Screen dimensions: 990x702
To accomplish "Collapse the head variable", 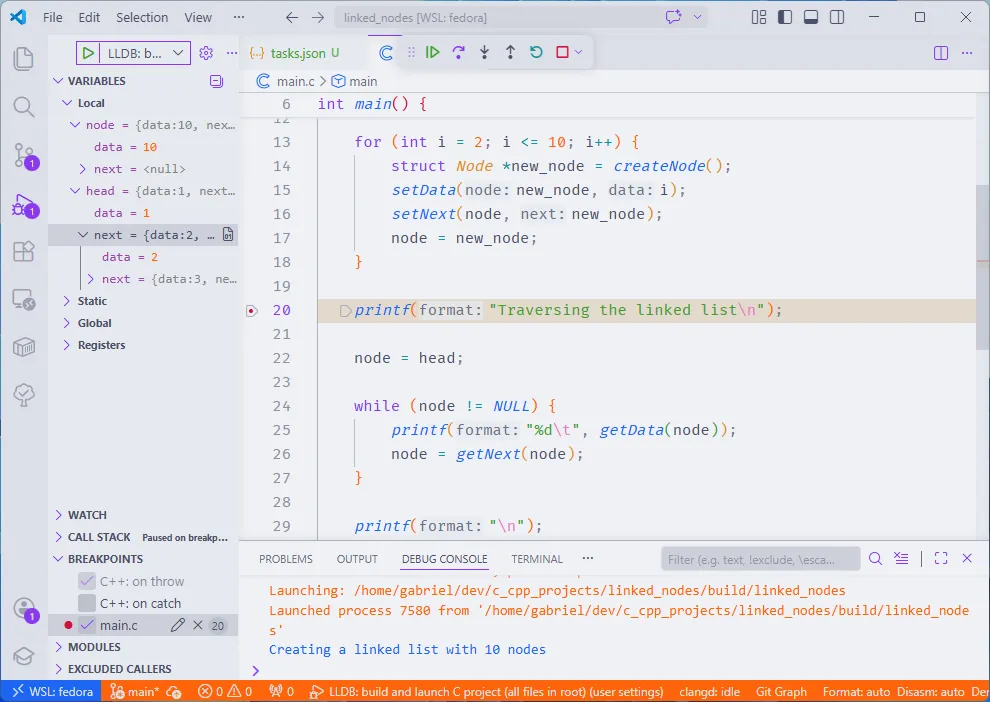I will tap(75, 191).
